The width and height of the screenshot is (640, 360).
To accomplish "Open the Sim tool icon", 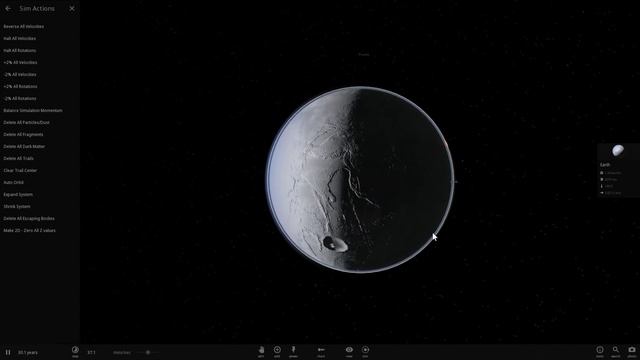I will tap(365, 351).
